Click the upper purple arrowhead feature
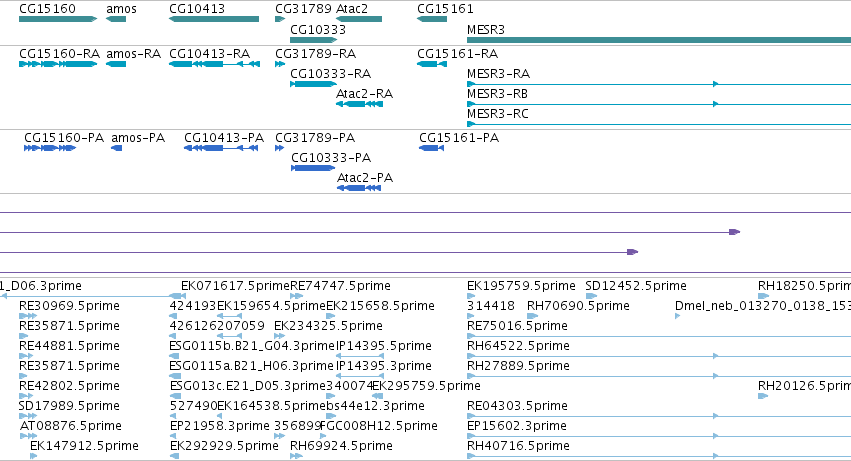This screenshot has height=461, width=851. click(x=734, y=232)
